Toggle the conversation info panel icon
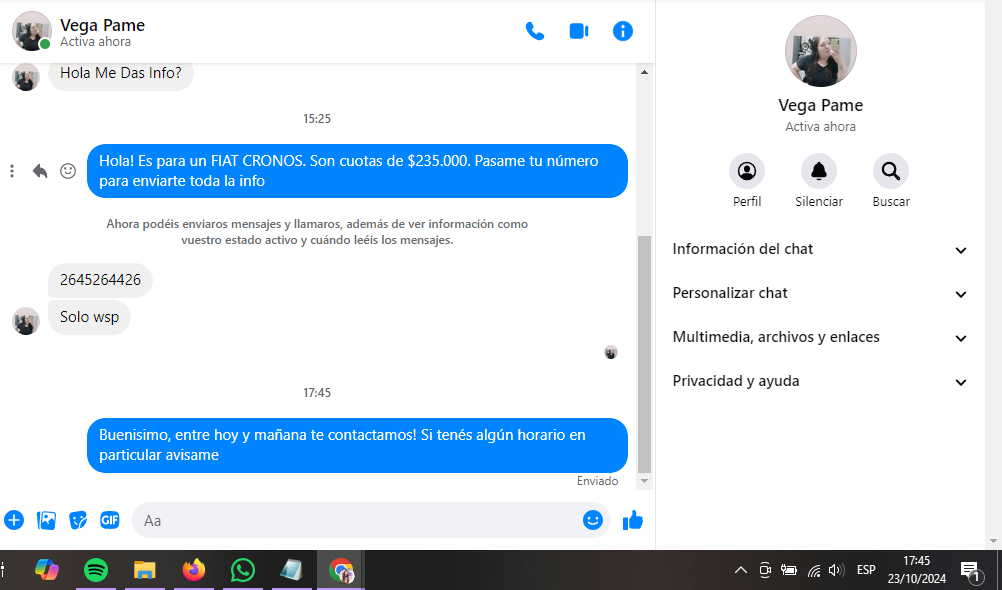 [622, 31]
